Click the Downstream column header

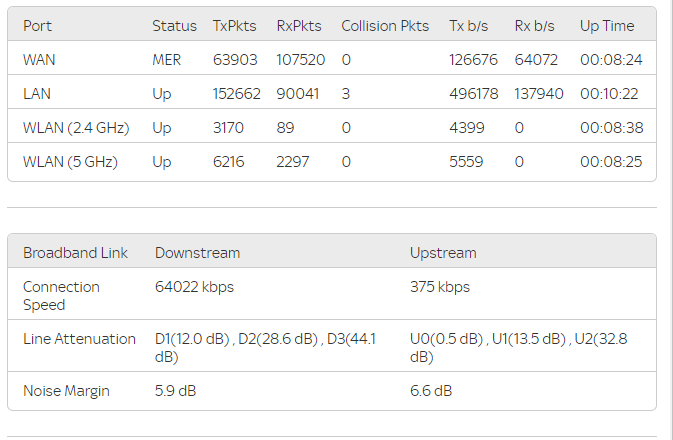click(x=197, y=253)
